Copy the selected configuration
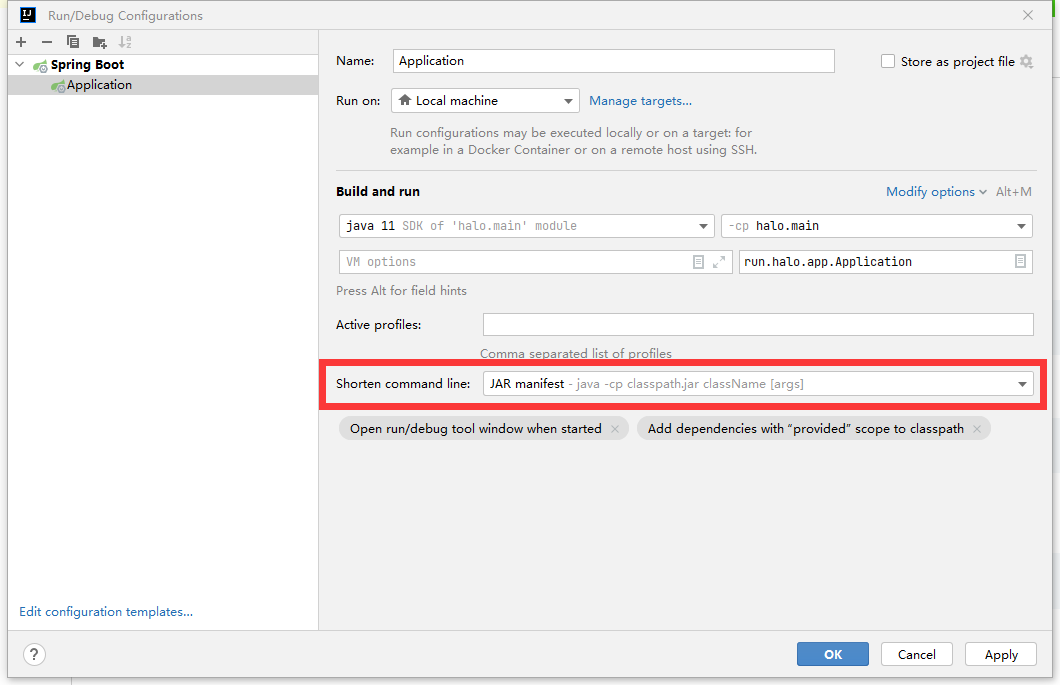 tap(73, 42)
